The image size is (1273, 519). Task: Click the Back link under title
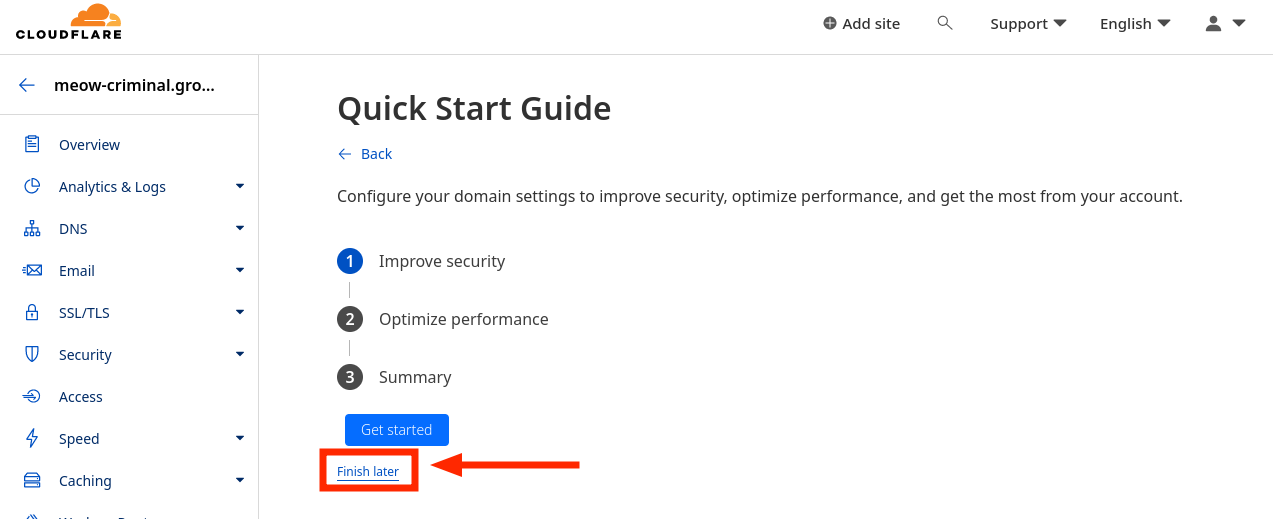[x=365, y=154]
